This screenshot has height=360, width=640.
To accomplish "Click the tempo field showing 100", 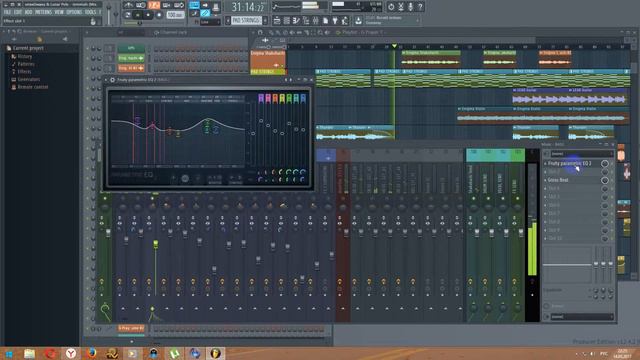I will [x=175, y=15].
